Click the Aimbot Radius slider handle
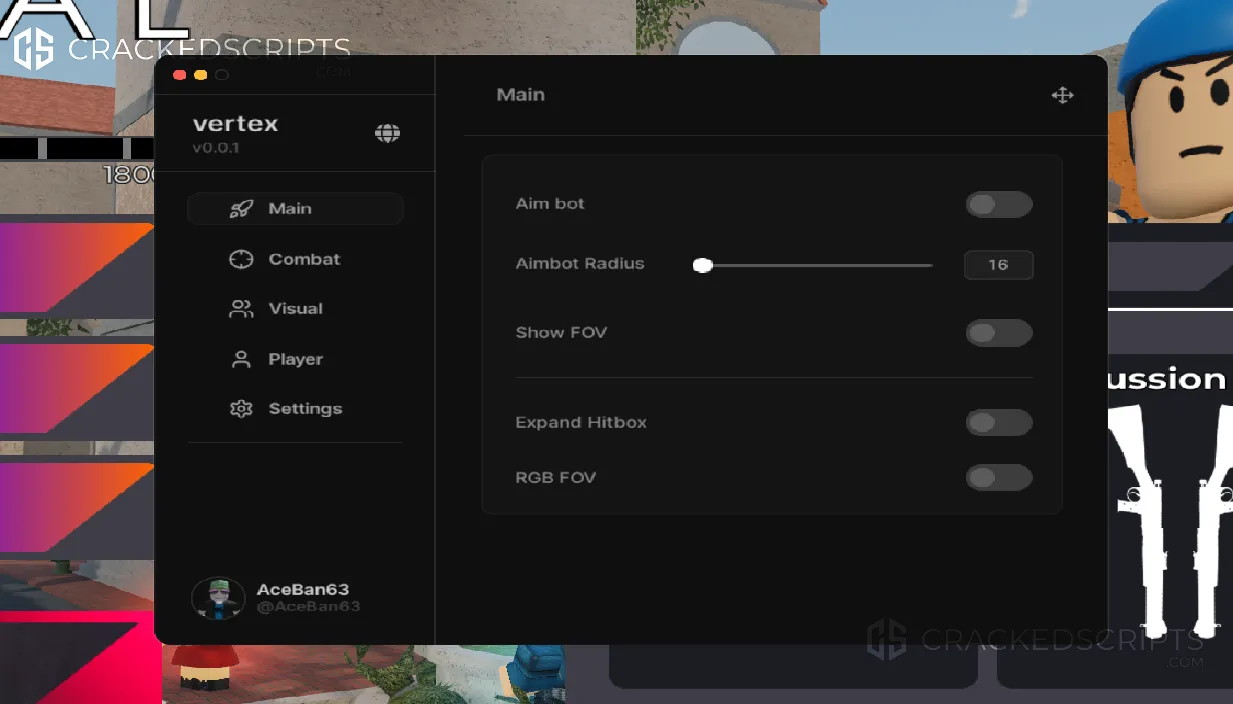Viewport: 1233px width, 704px height. pyautogui.click(x=703, y=265)
